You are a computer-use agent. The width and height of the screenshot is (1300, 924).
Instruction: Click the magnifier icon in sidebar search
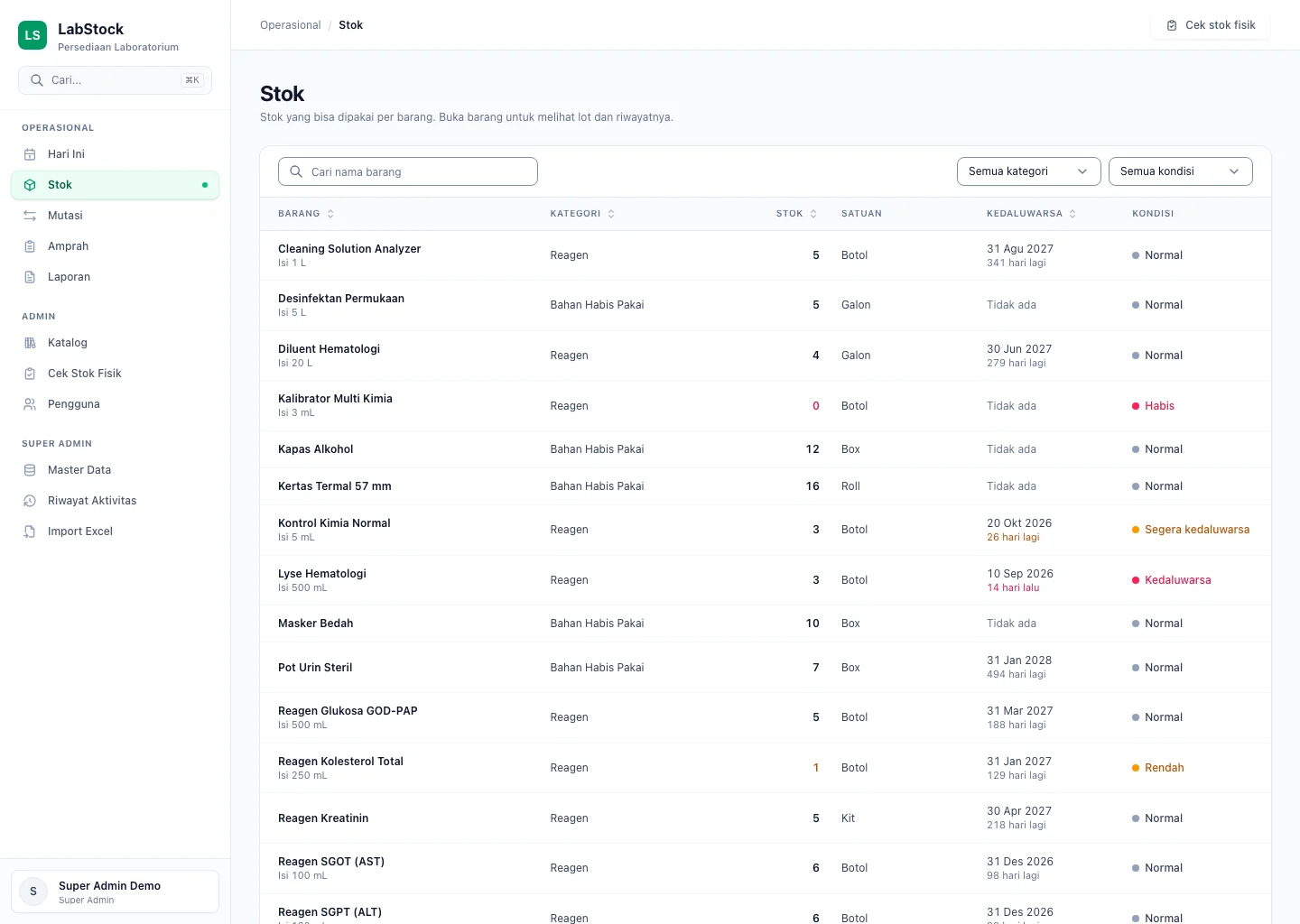click(x=37, y=80)
